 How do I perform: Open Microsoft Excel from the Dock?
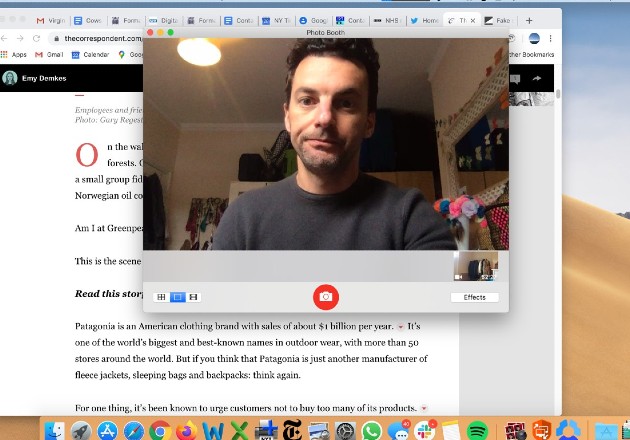[x=239, y=431]
